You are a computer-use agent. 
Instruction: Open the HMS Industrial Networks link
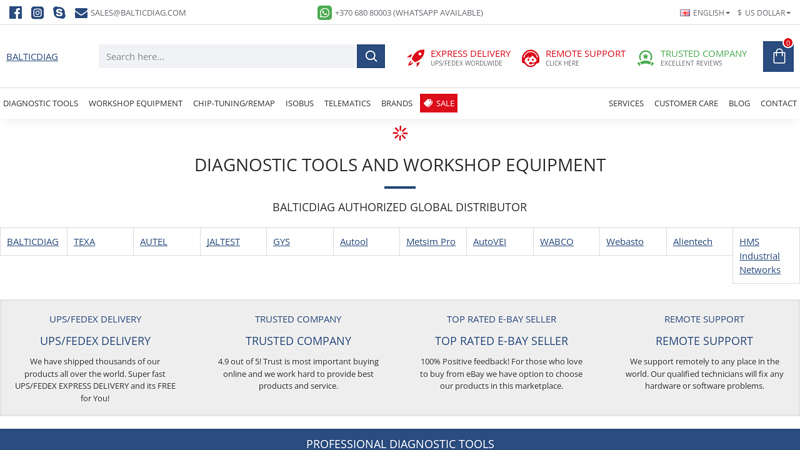pos(759,256)
